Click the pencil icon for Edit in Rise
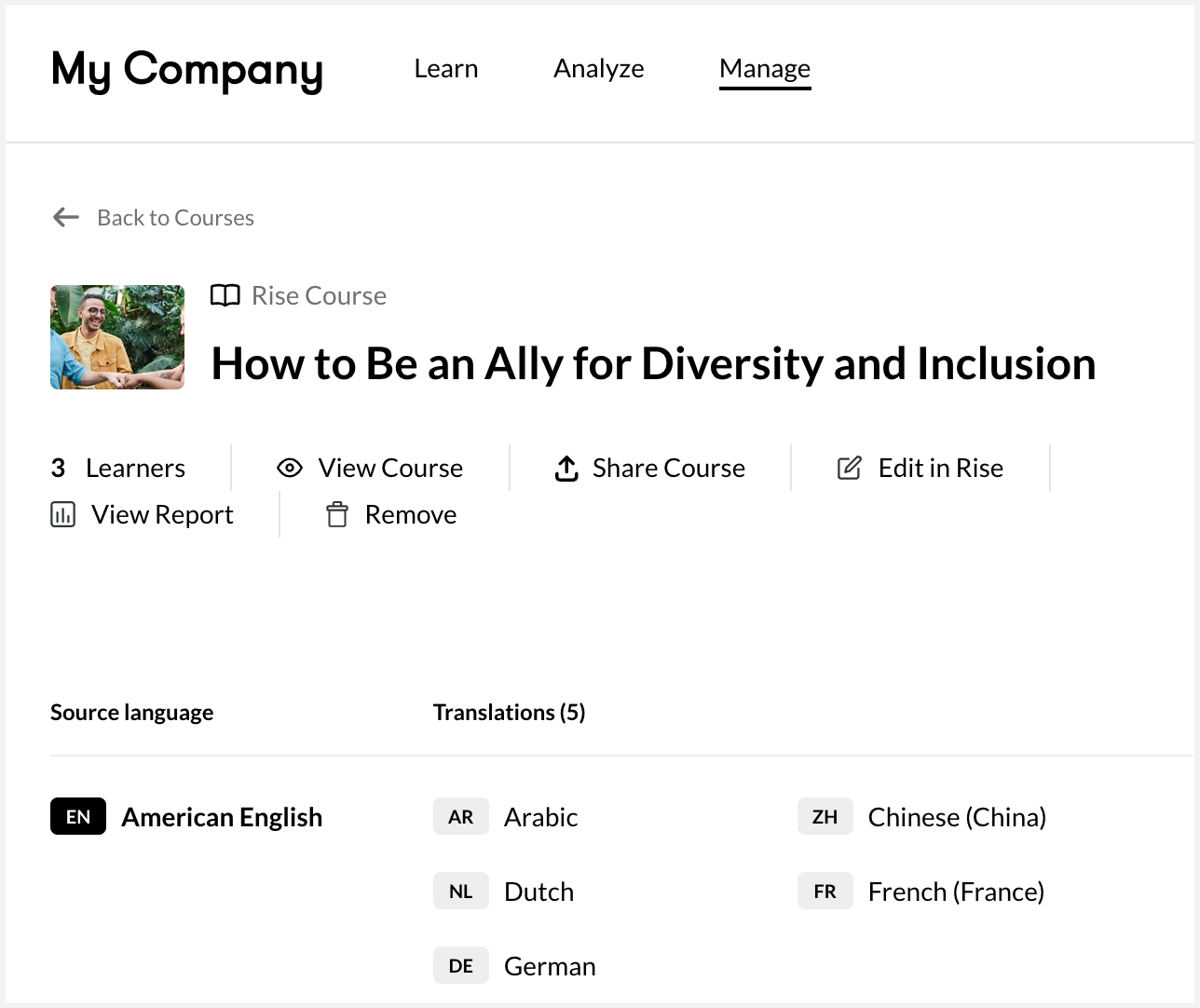1200x1008 pixels. click(850, 468)
